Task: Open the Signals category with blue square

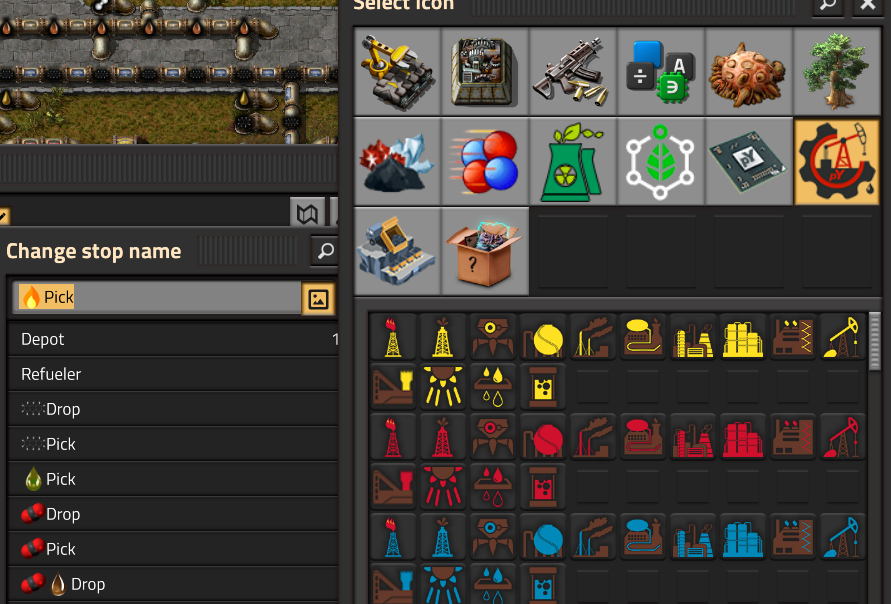Action: 660,72
